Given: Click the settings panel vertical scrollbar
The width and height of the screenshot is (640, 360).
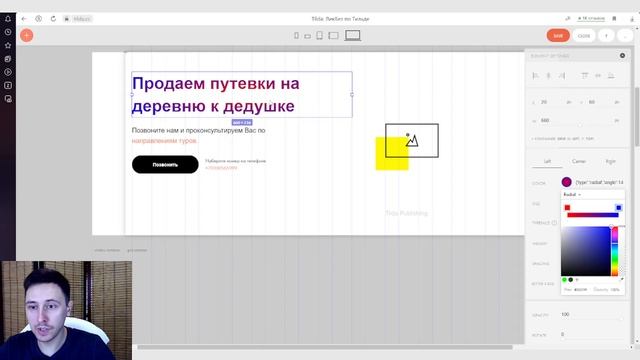Looking at the screenshot, I should [x=637, y=116].
